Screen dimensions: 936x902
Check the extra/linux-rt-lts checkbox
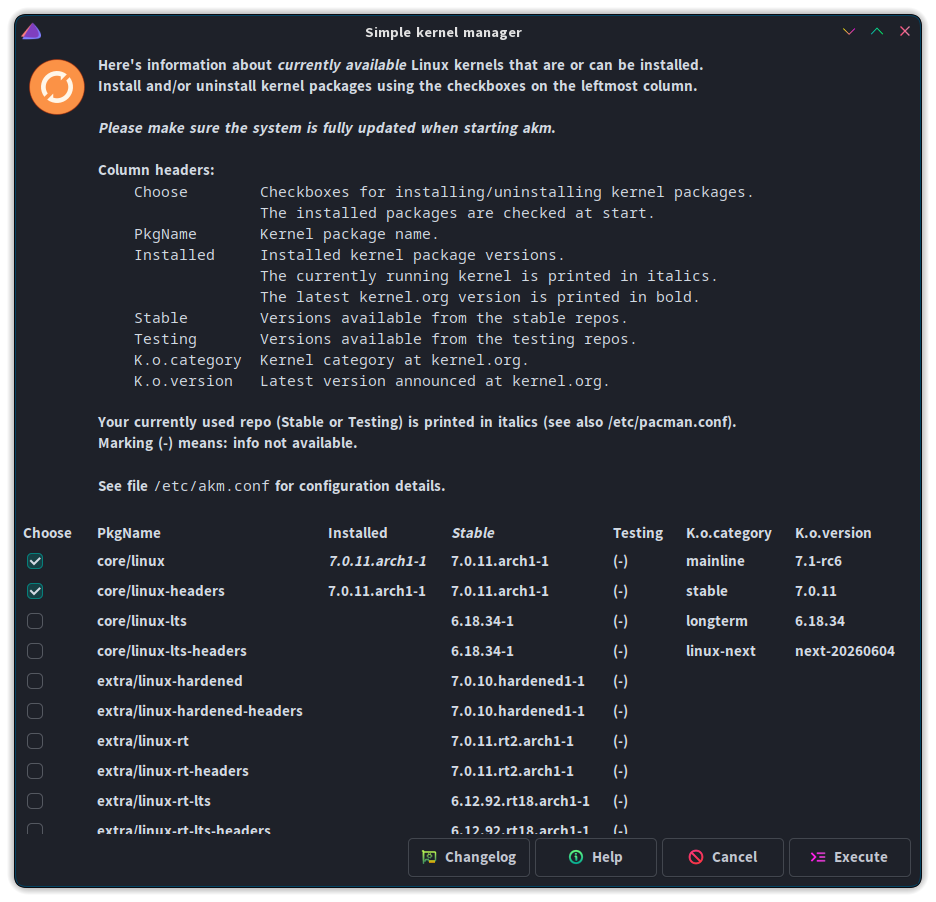[x=35, y=801]
